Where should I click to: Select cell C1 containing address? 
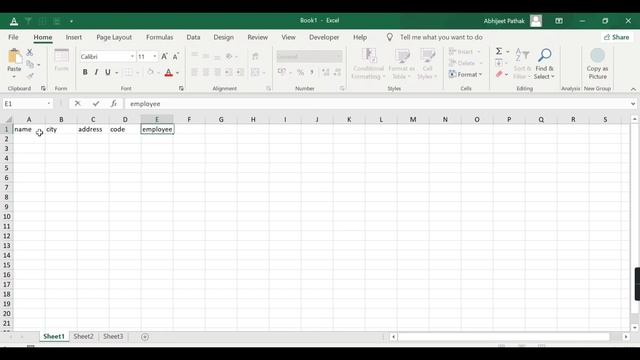(93, 129)
